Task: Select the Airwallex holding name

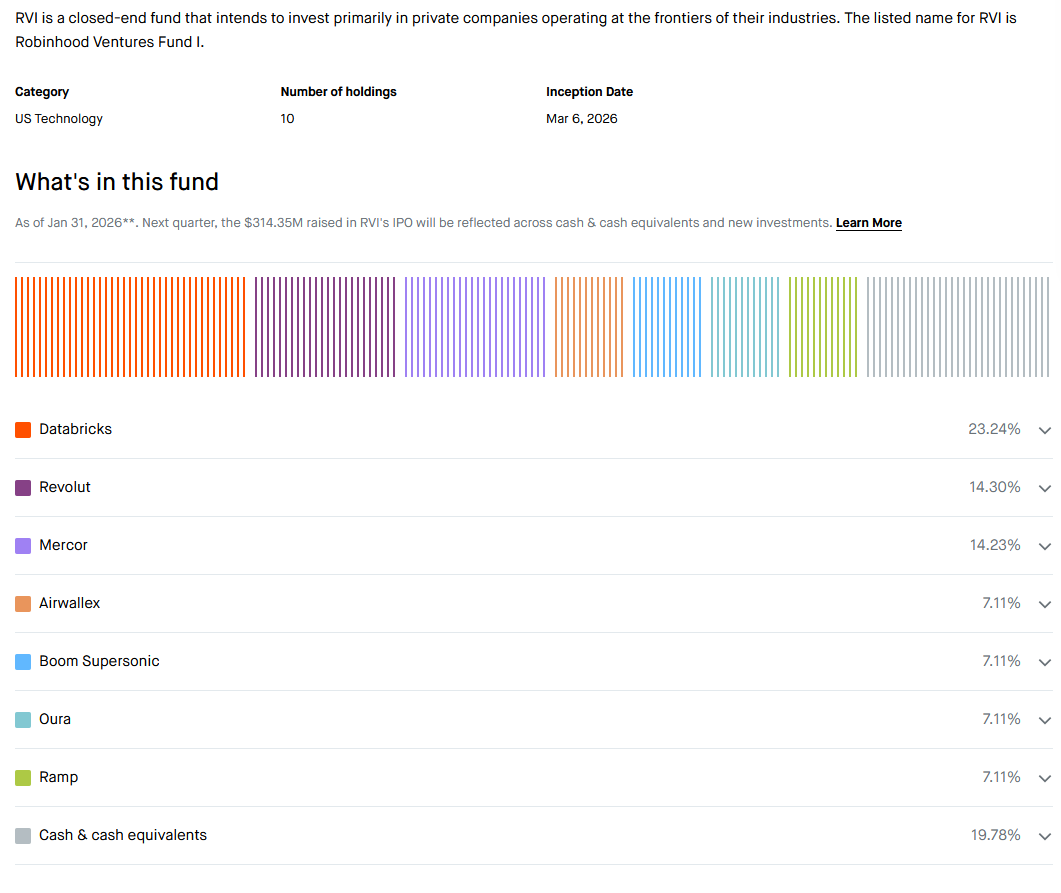Action: [x=69, y=603]
